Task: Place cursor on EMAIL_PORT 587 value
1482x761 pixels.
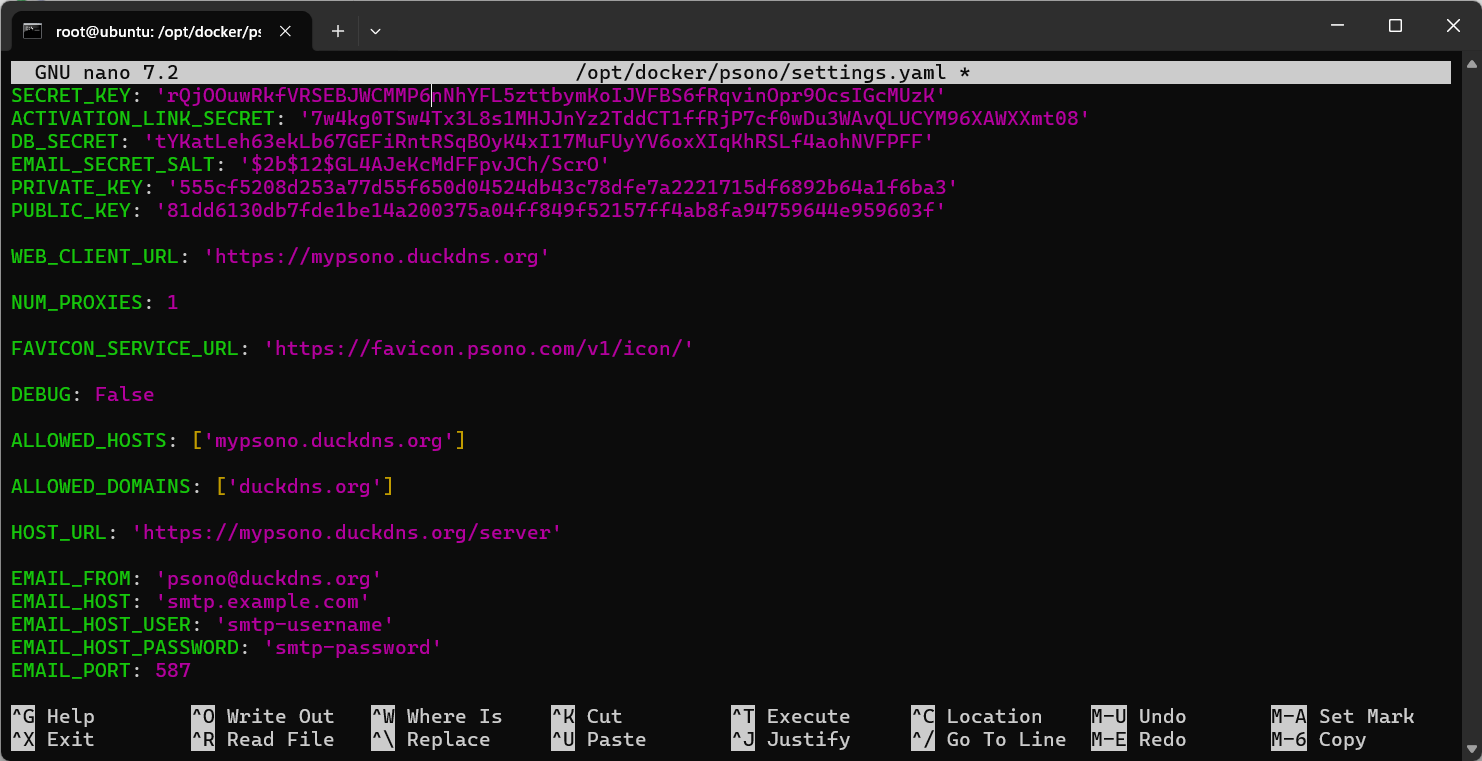Action: click(173, 670)
